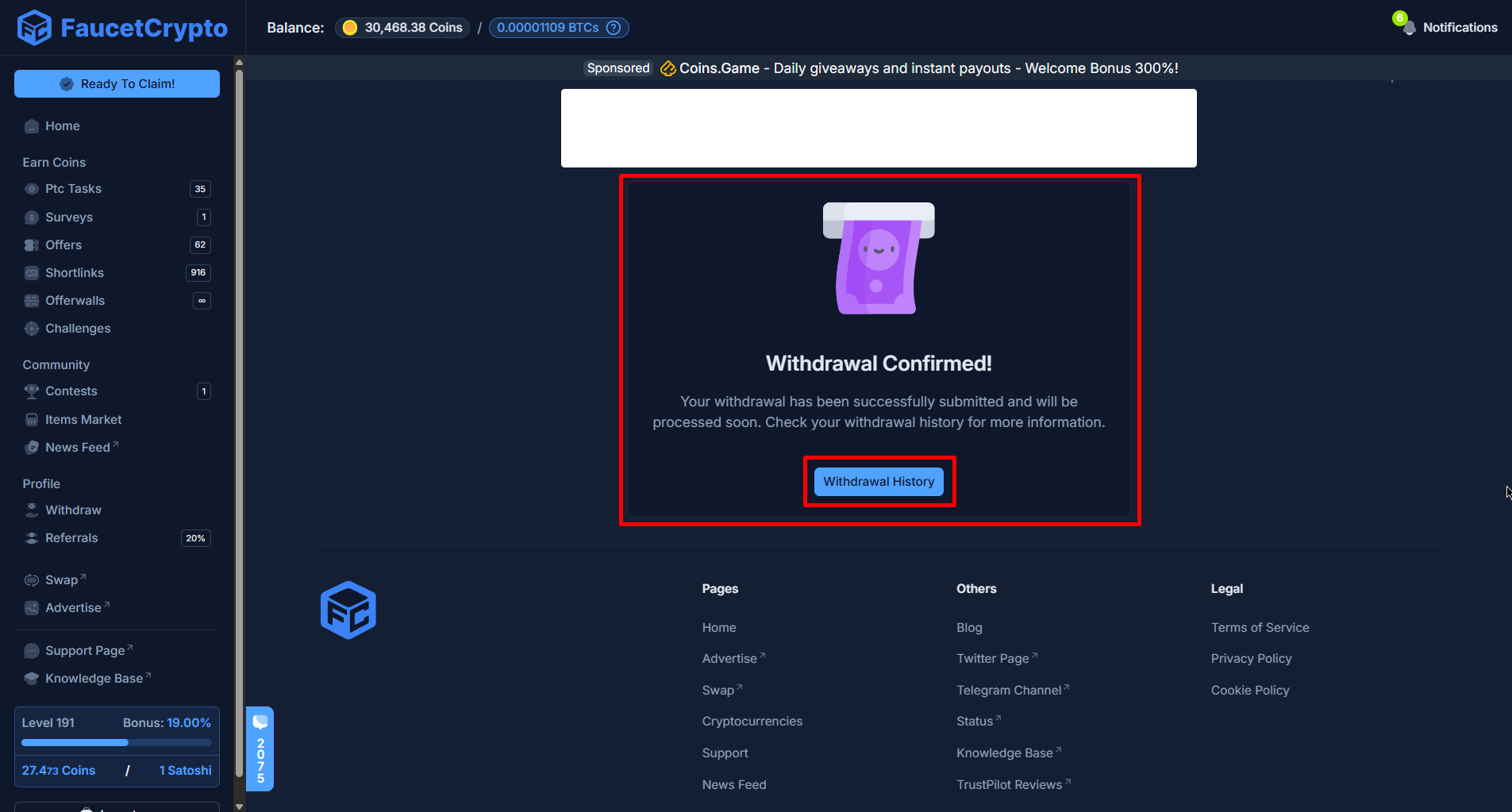The width and height of the screenshot is (1512, 812).
Task: Open Knowledge Base from the sidebar
Action: pyautogui.click(x=93, y=678)
